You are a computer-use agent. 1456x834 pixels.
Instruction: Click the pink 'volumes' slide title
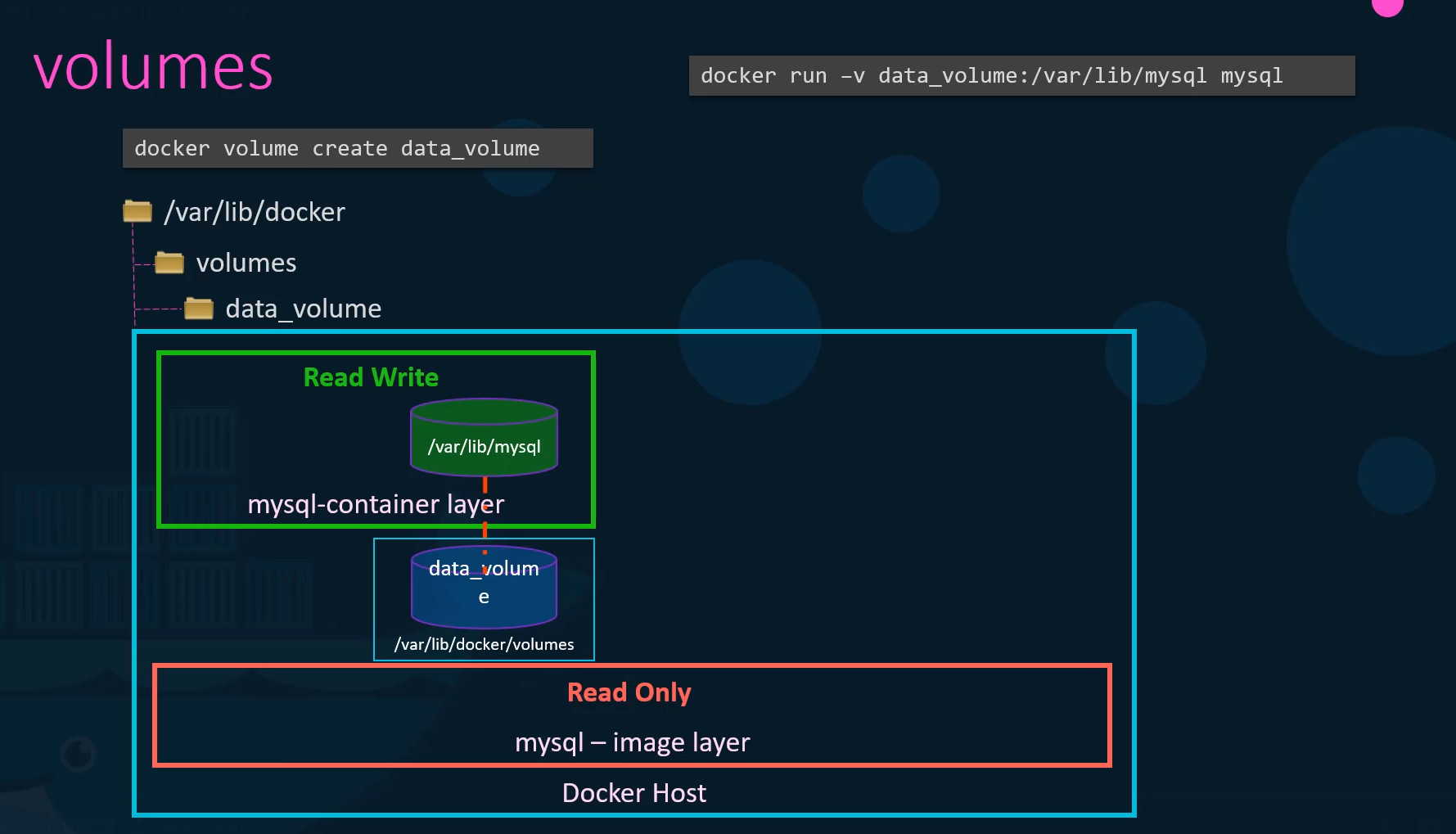point(153,67)
